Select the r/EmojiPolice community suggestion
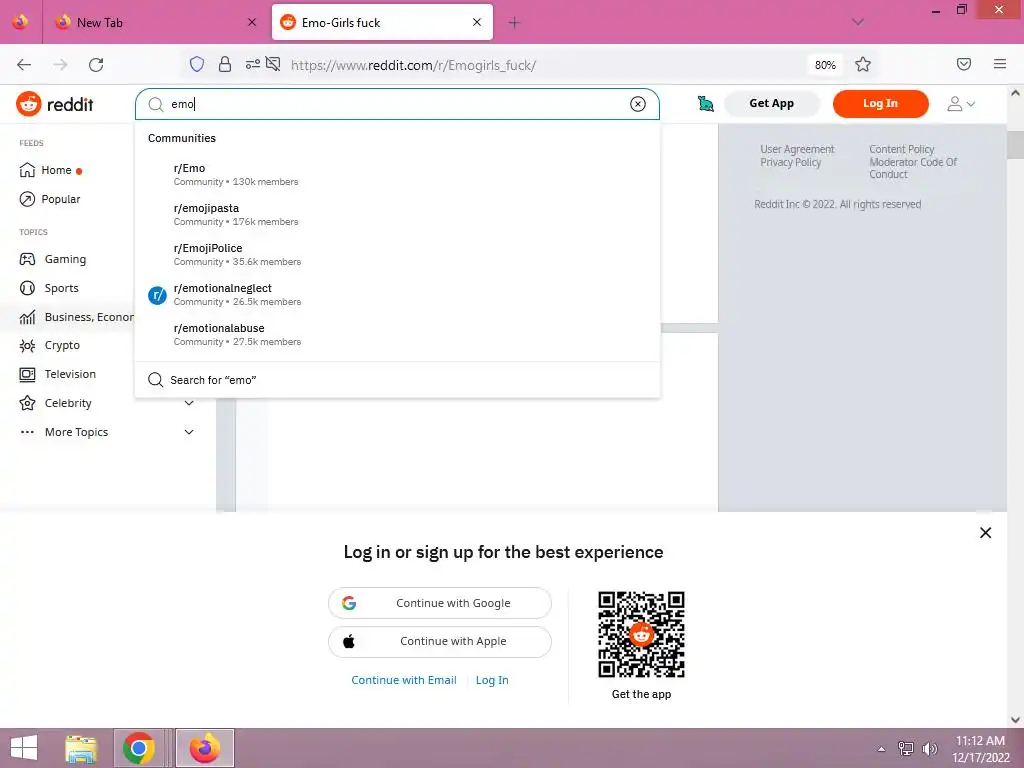This screenshot has width=1024, height=768. tap(397, 255)
